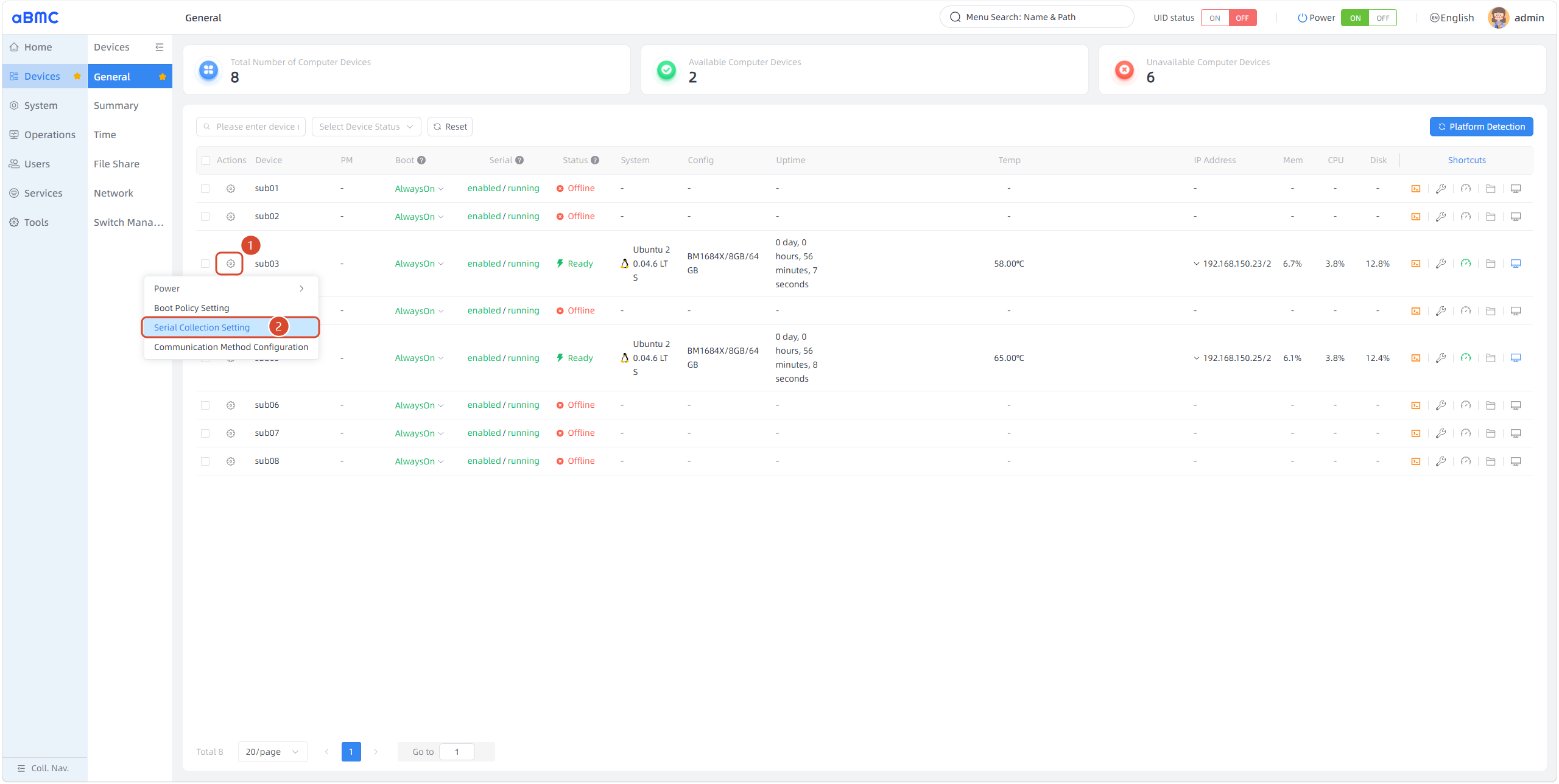1559x784 pixels.
Task: Click the admin user avatar
Action: pos(1499,18)
